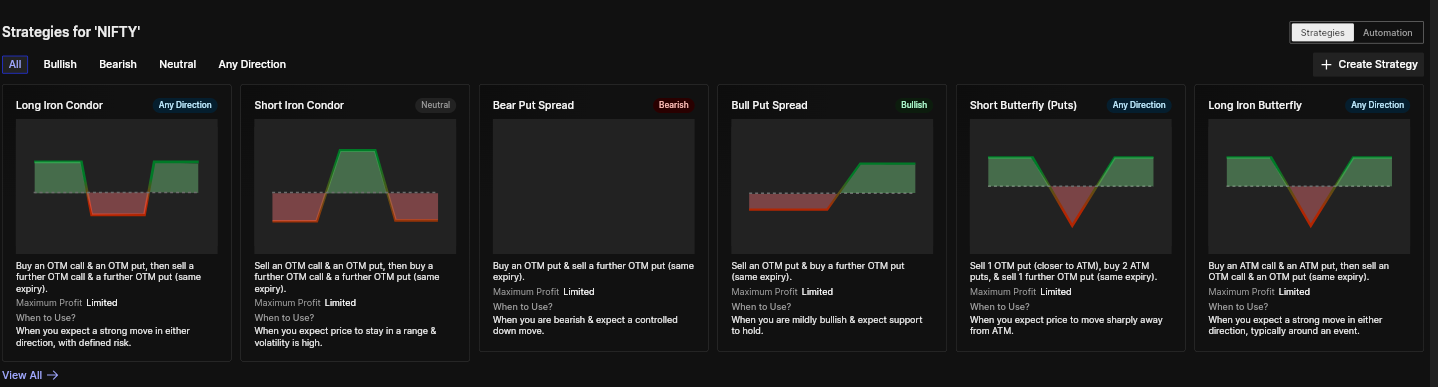Click the plus icon beside Create Strategy
The image size is (1438, 387).
1326,64
